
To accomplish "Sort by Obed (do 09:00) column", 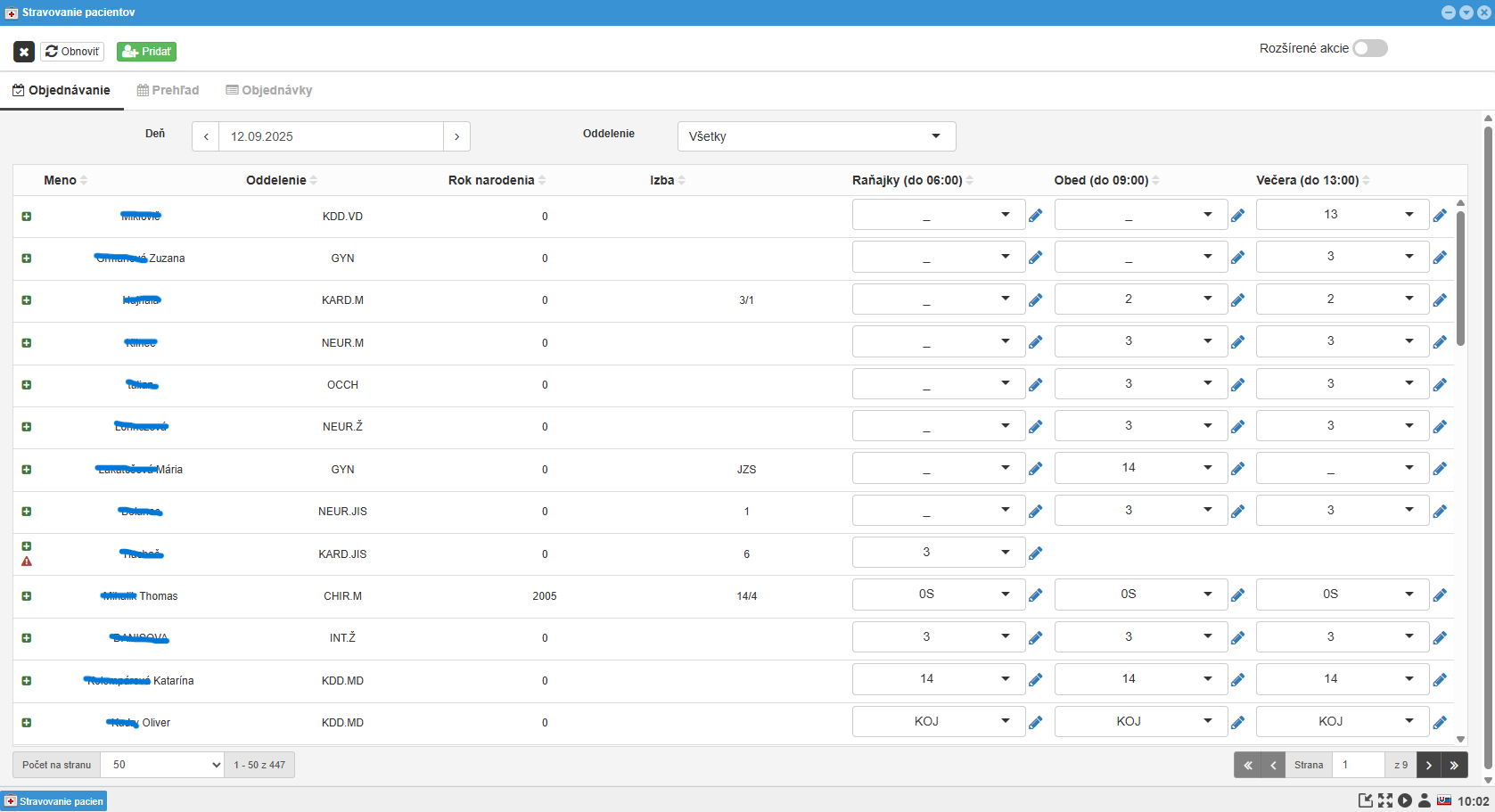I will 1107,180.
